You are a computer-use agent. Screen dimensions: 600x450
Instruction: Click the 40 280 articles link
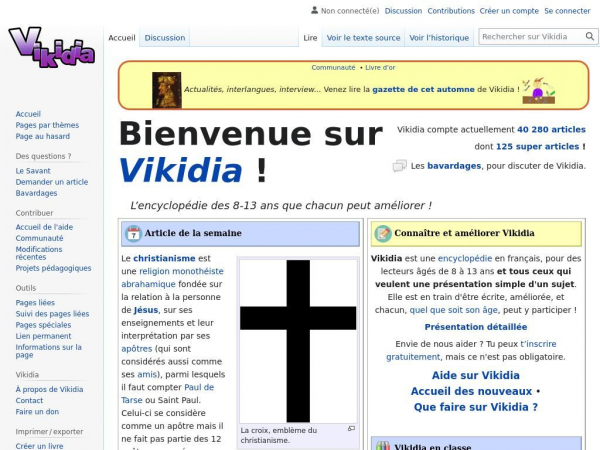point(551,129)
